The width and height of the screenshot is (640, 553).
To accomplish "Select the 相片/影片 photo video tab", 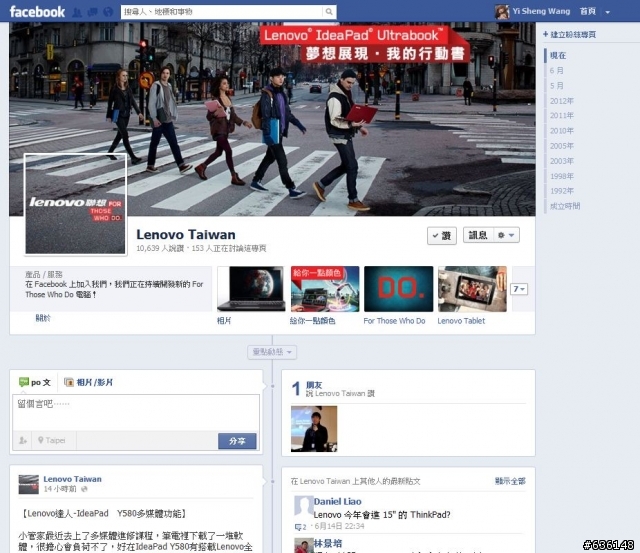I will coord(89,382).
